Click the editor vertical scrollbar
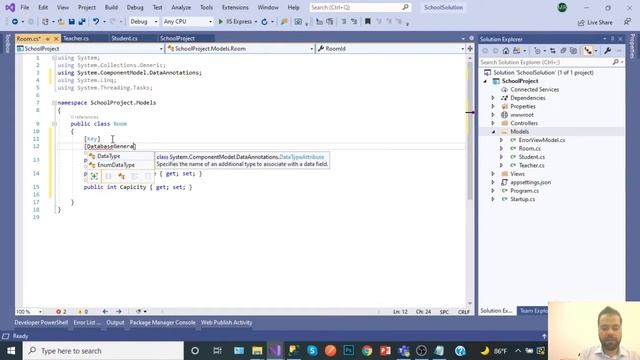This screenshot has height=360, width=640. coord(470,180)
